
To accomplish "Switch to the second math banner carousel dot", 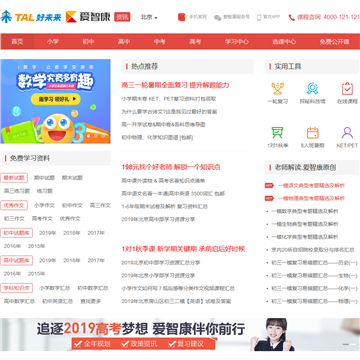I will [x=96, y=136].
